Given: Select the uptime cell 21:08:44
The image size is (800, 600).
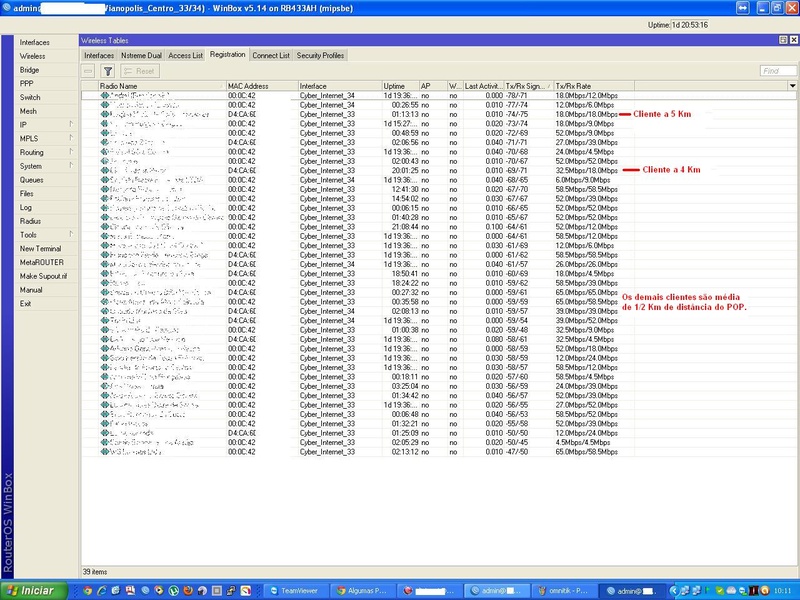Looking at the screenshot, I should (405, 227).
